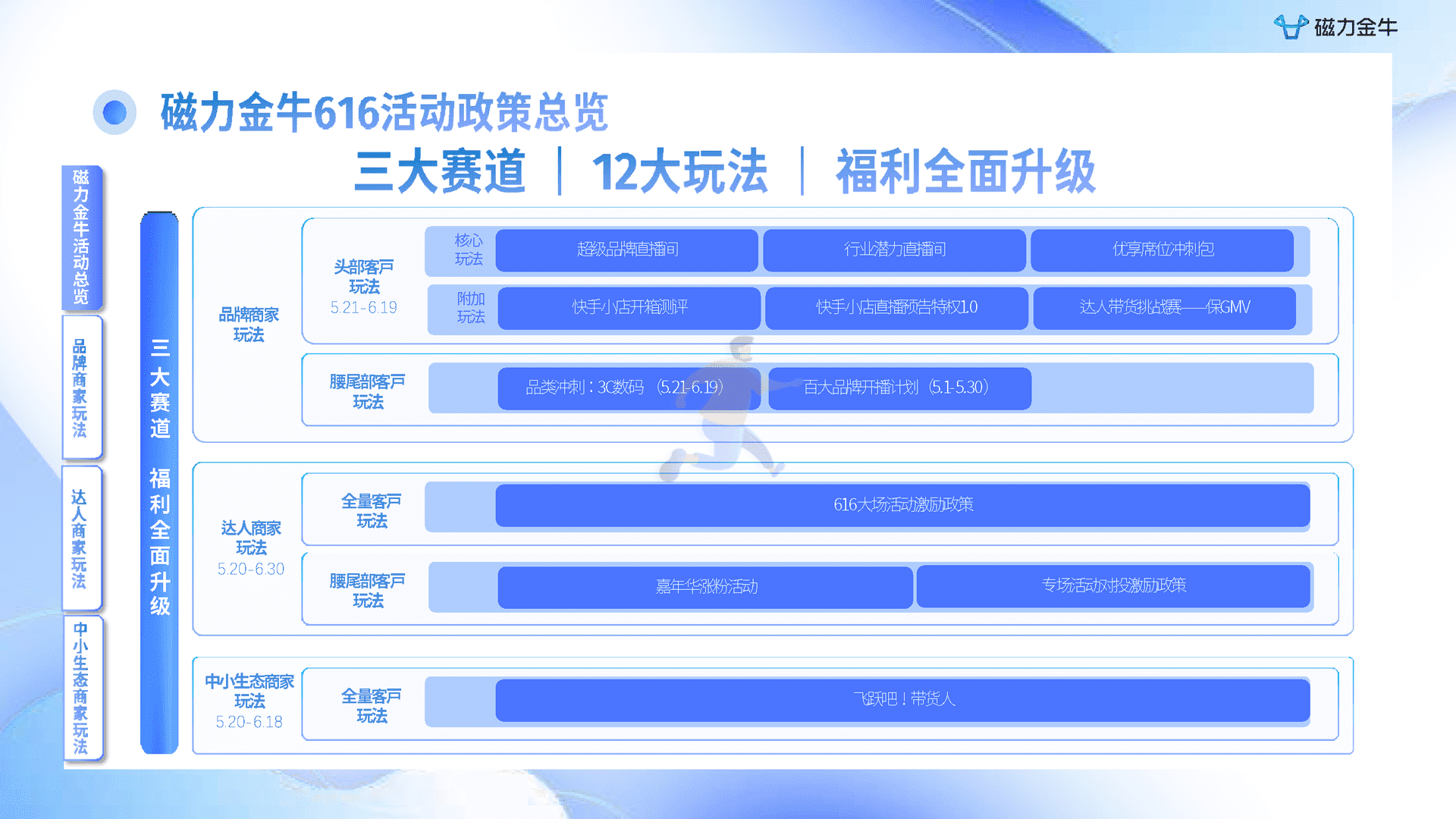Image resolution: width=1456 pixels, height=819 pixels.
Task: Click 快手小店直播预告特权1.0 box
Action: click(x=896, y=307)
